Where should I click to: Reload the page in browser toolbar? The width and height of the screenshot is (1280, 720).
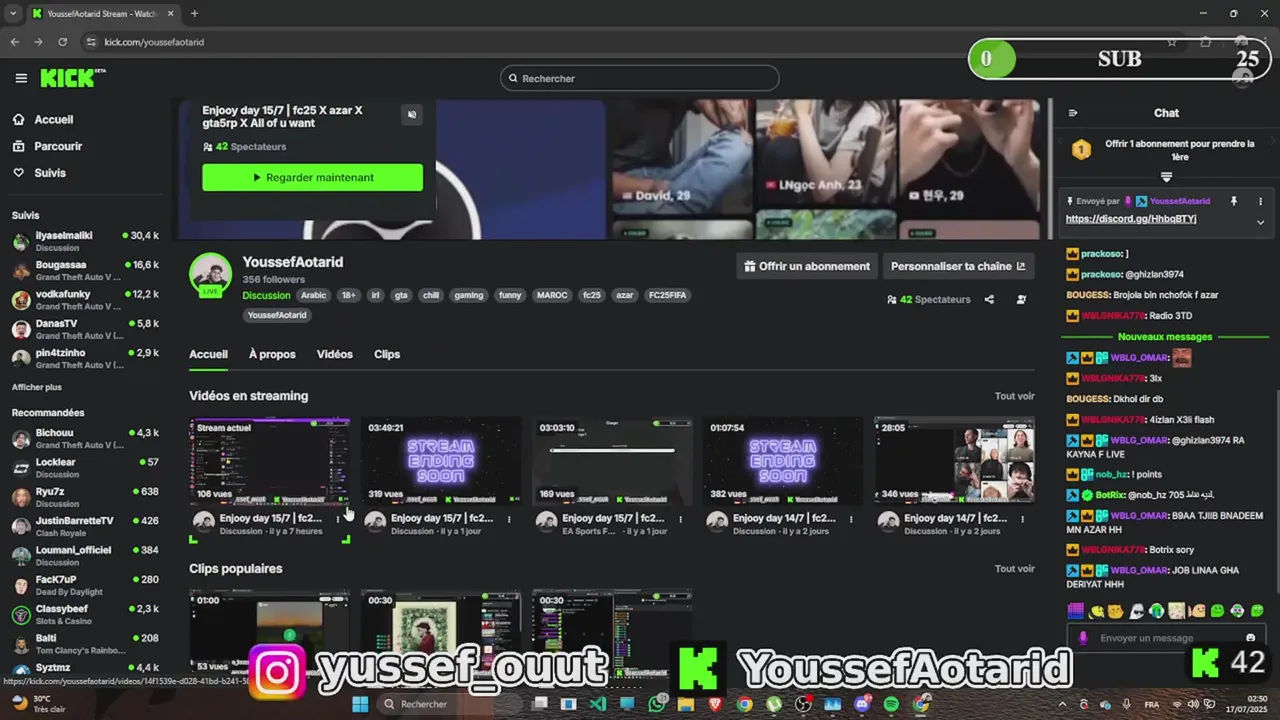pos(62,42)
